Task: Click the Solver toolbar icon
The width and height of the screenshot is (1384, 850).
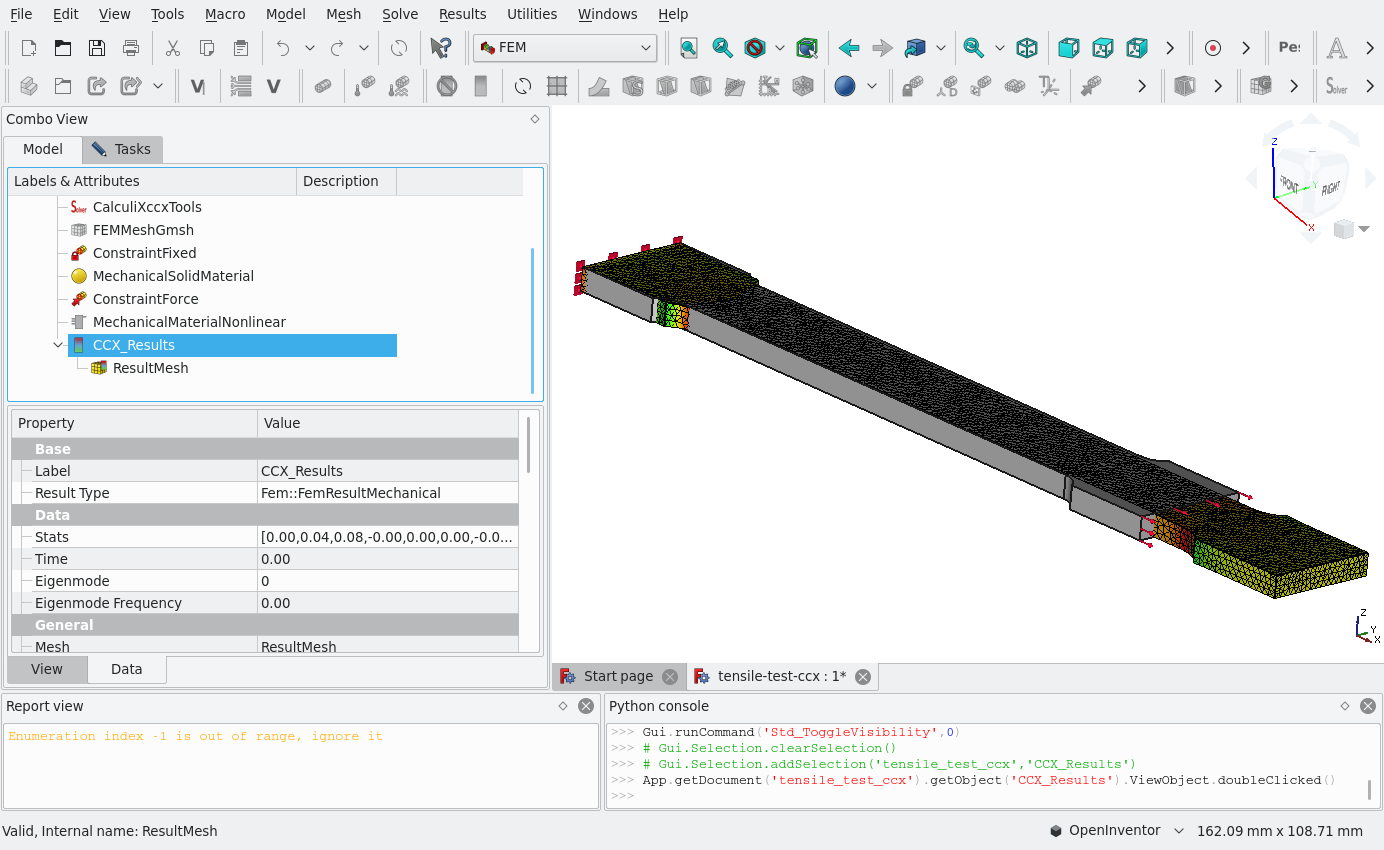Action: [x=1337, y=86]
